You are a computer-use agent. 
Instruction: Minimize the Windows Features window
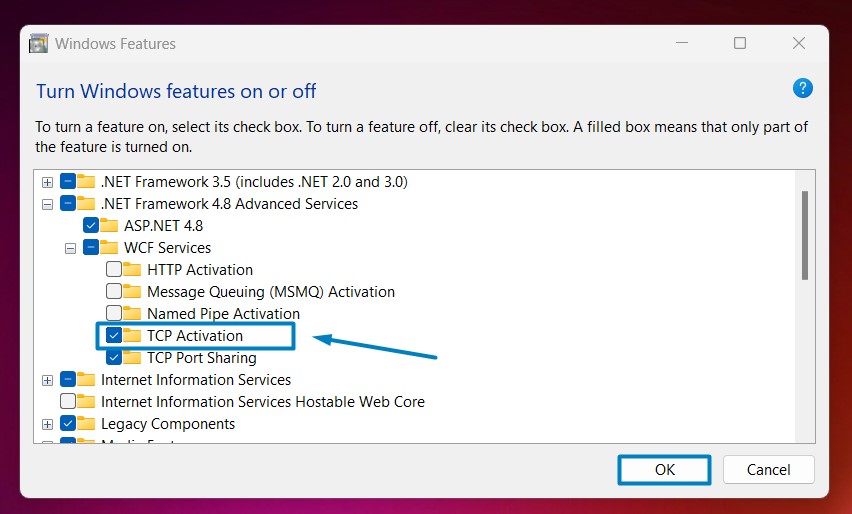682,43
